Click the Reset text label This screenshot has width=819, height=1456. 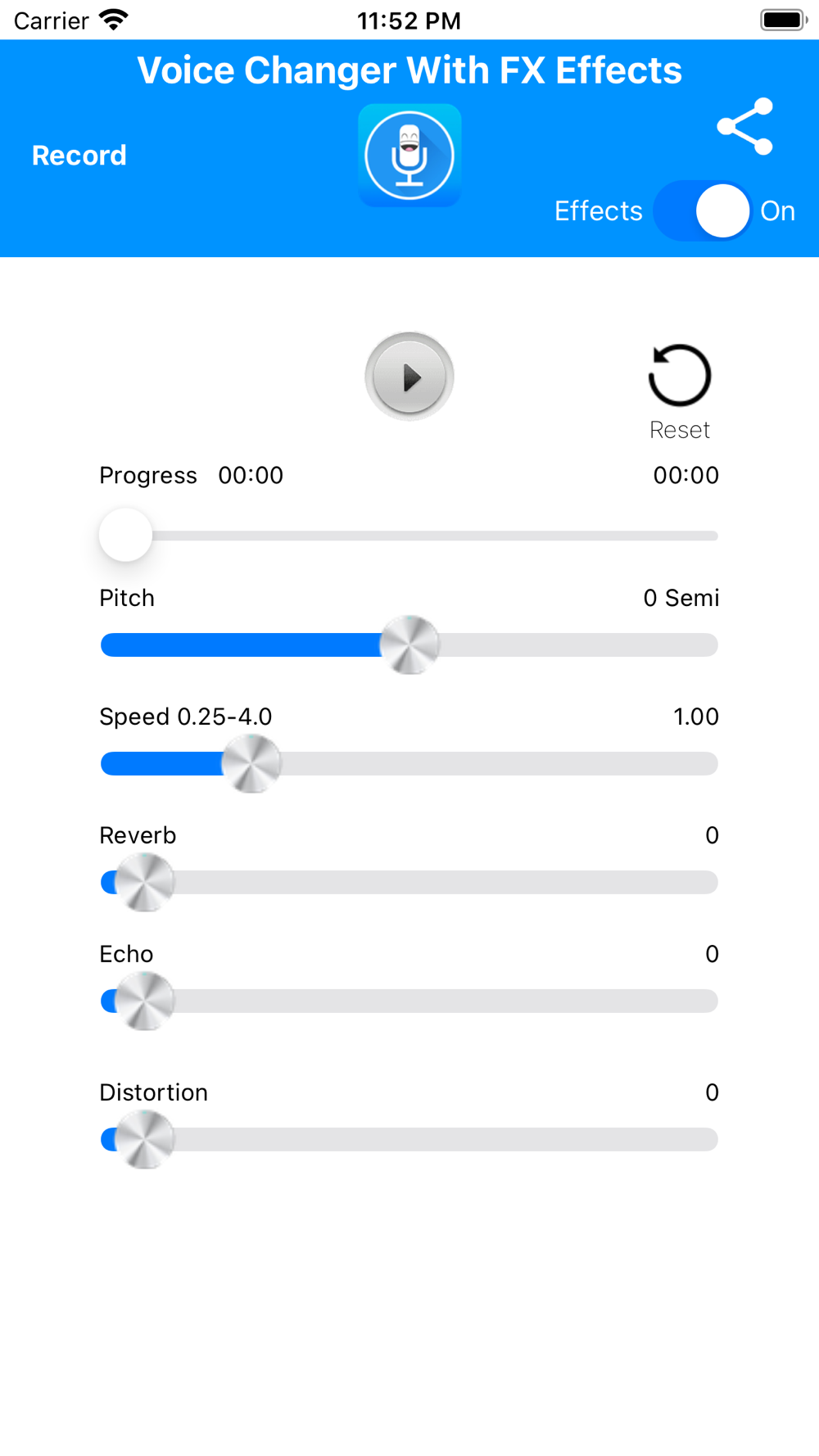pyautogui.click(x=679, y=430)
